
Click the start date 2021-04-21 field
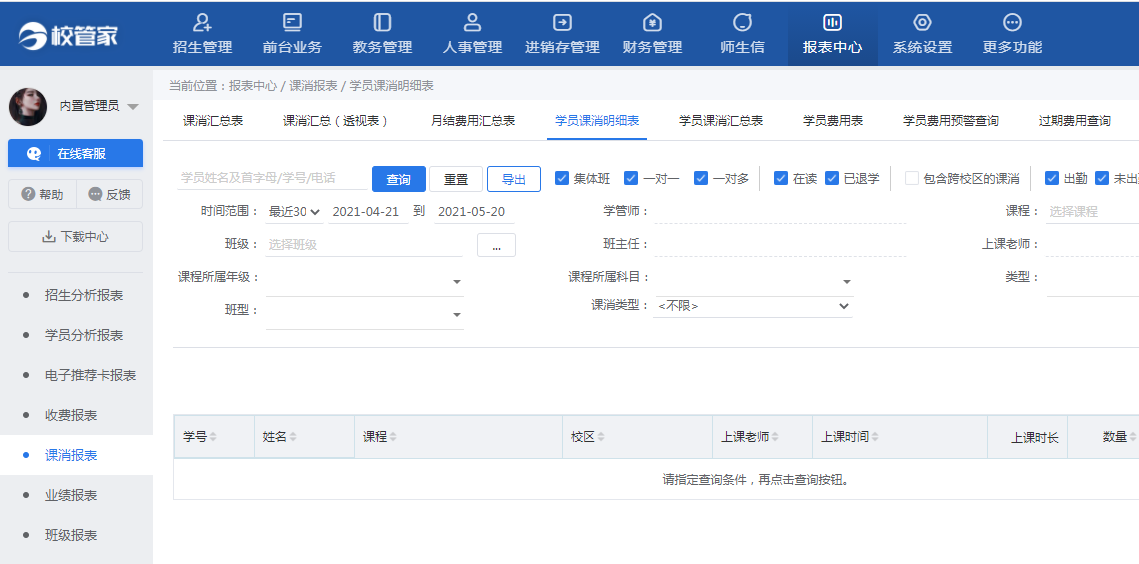(x=368, y=212)
